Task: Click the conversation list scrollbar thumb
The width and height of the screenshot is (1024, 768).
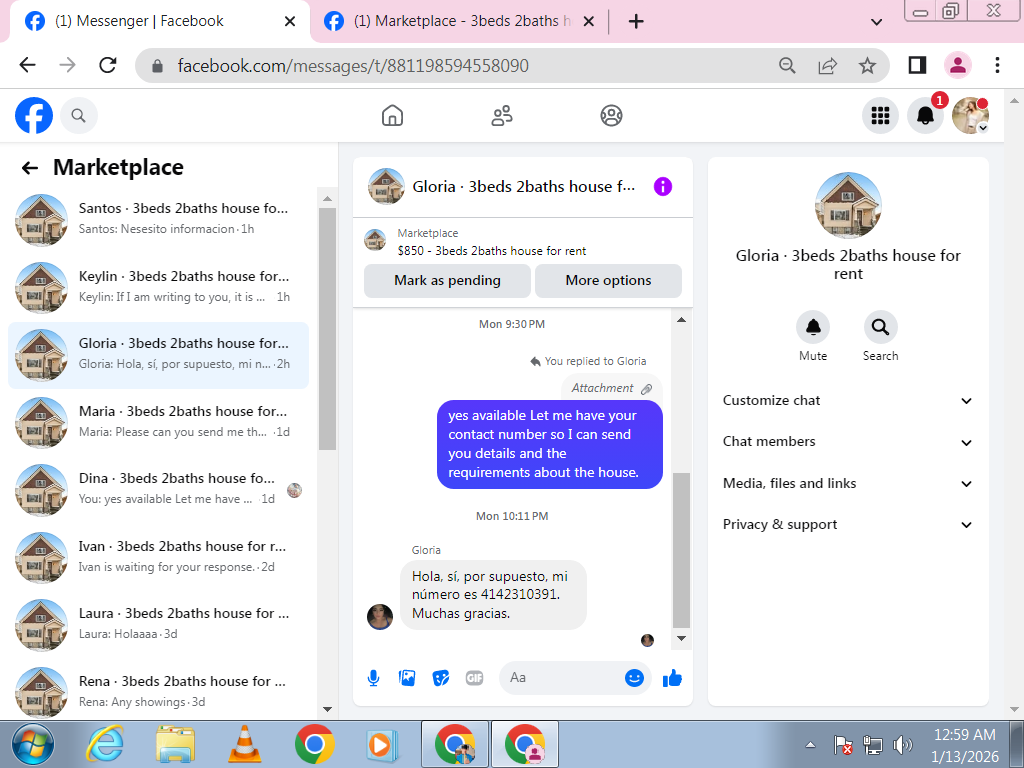Action: [327, 329]
